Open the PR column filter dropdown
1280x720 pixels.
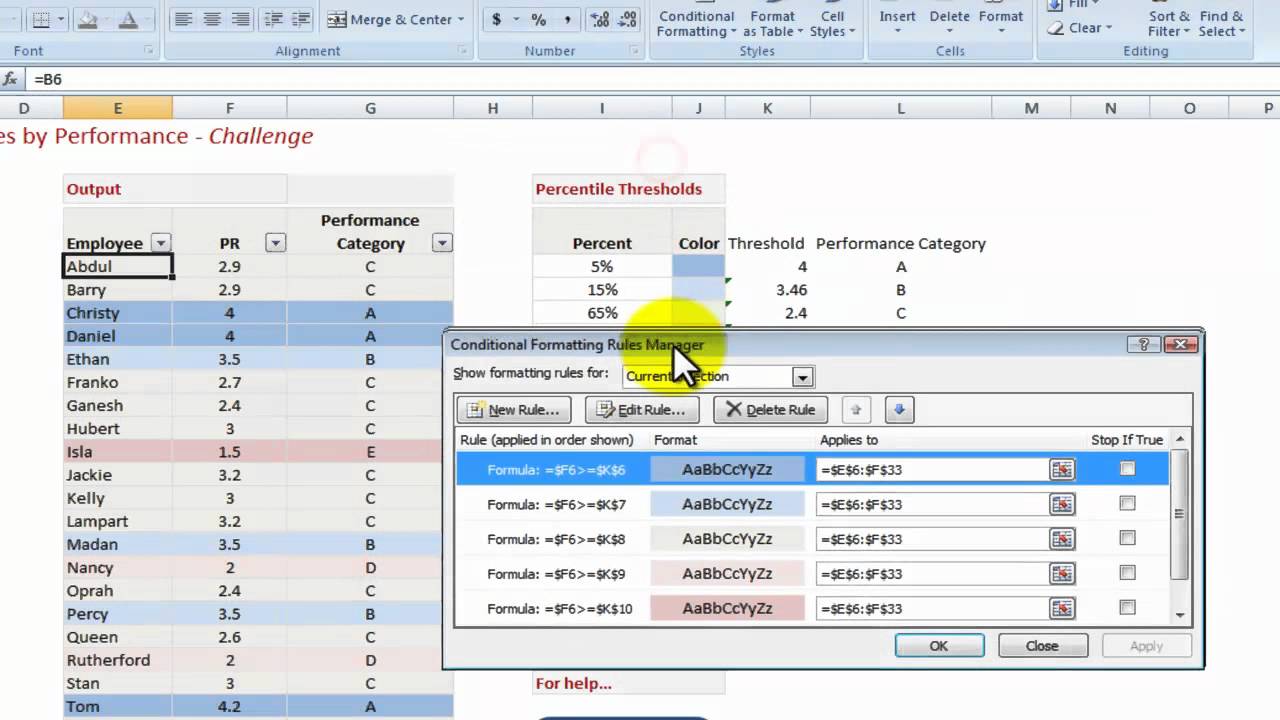(x=275, y=243)
